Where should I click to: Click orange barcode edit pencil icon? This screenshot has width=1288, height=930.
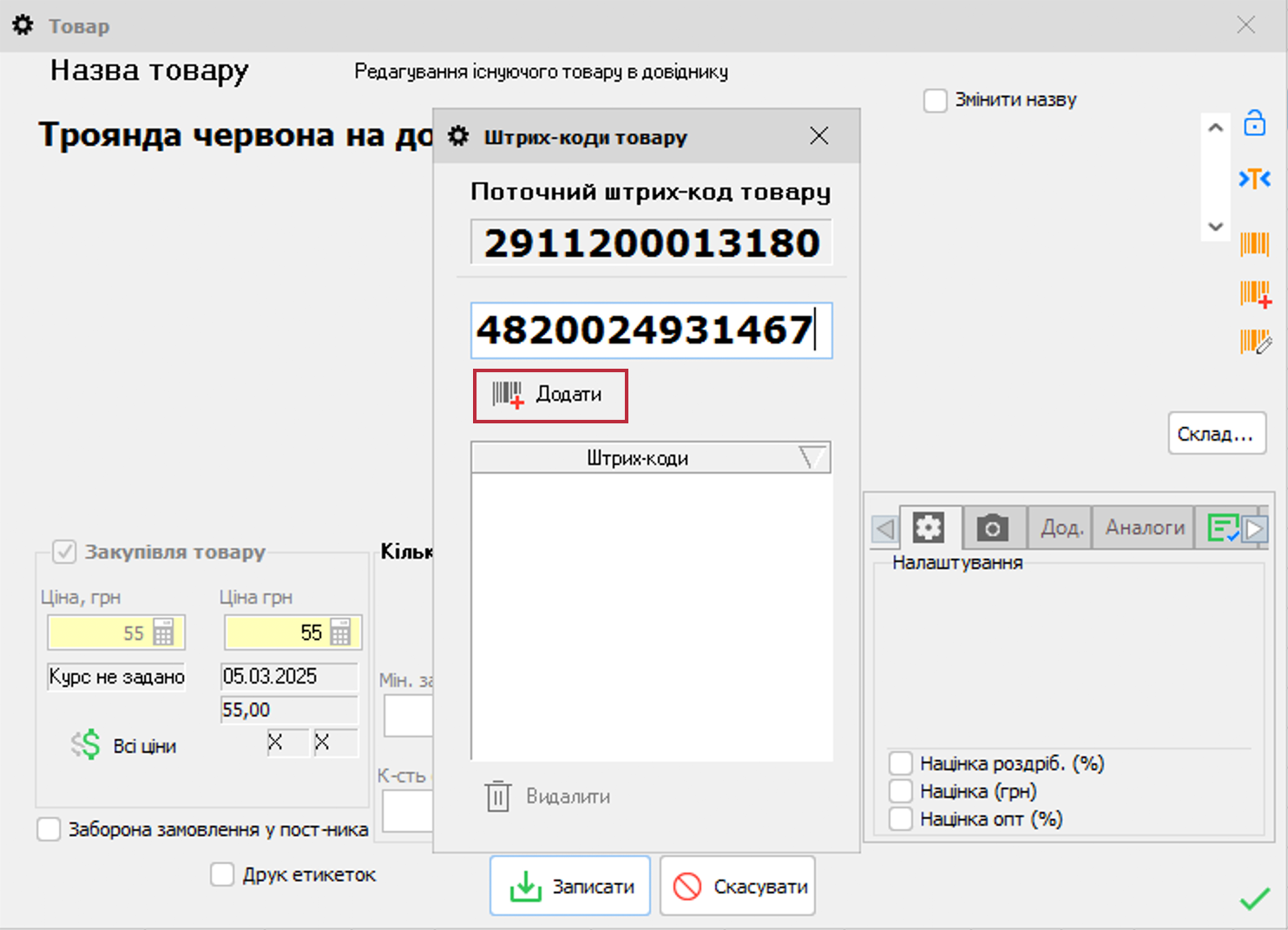pos(1255,342)
